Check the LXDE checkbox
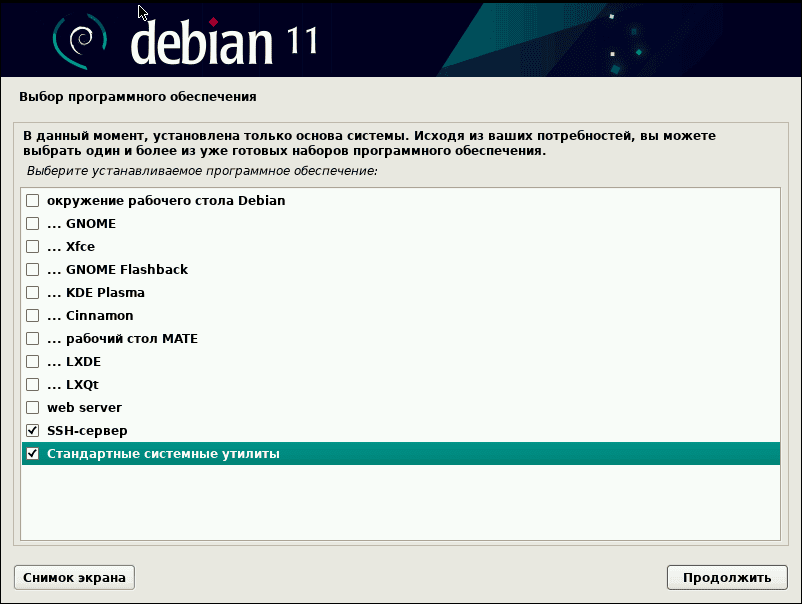802x604 pixels. [x=33, y=362]
